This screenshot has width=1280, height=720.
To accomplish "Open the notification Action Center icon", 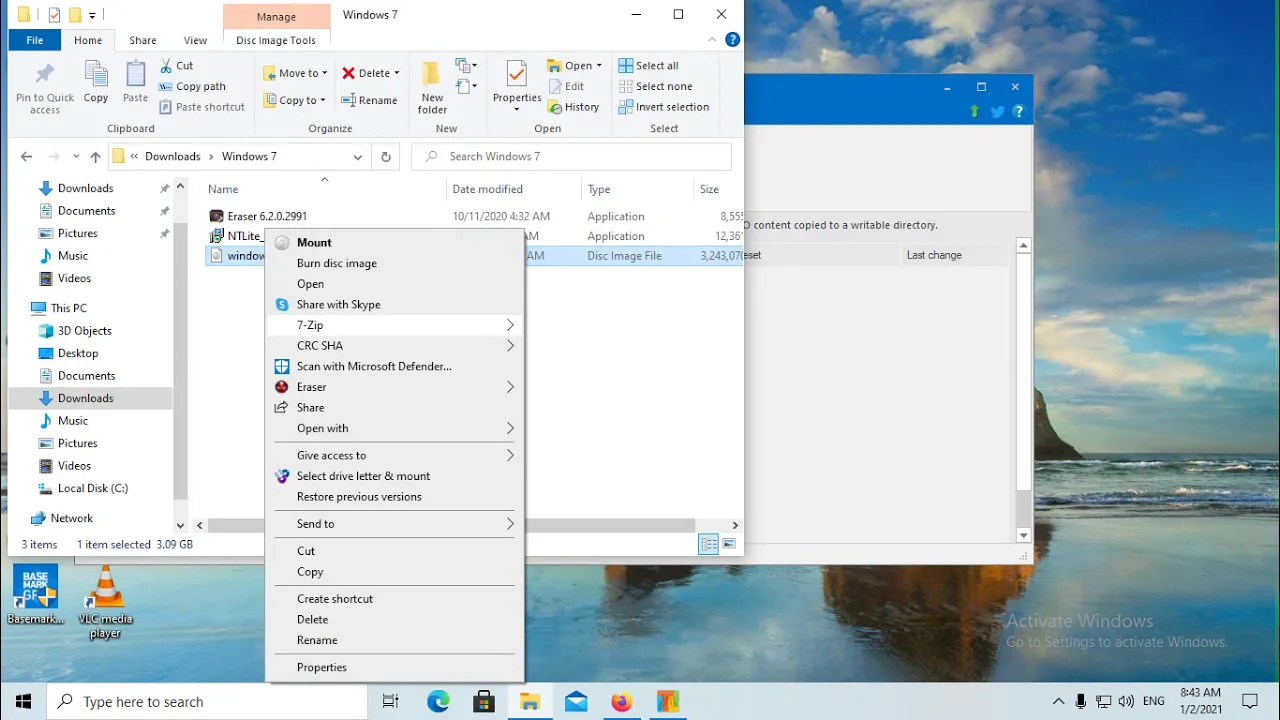I will coord(1250,702).
